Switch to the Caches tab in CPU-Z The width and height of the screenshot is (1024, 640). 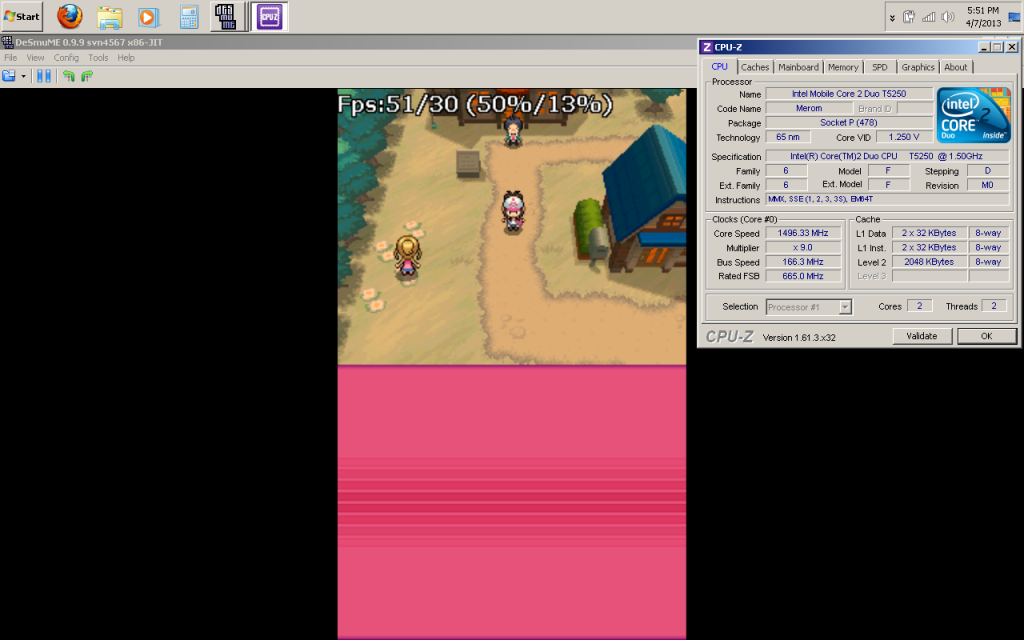(x=755, y=67)
